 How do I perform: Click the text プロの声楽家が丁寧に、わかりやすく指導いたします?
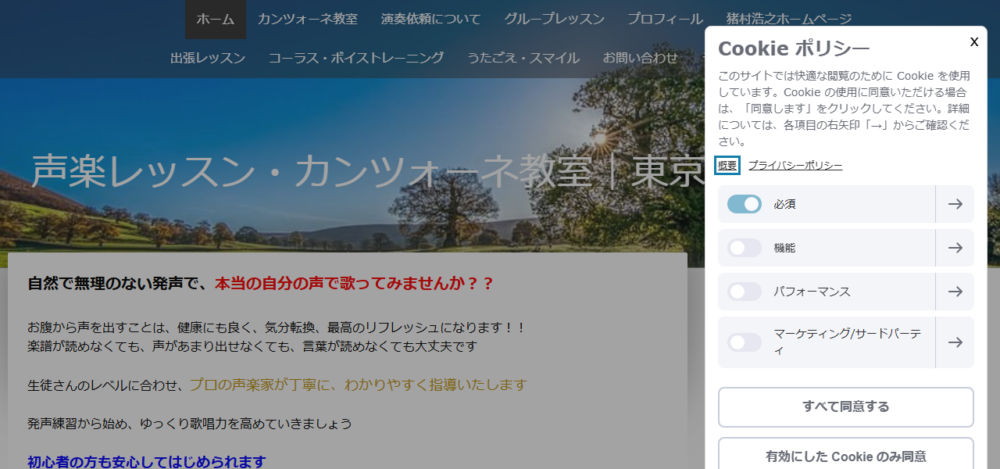point(358,385)
